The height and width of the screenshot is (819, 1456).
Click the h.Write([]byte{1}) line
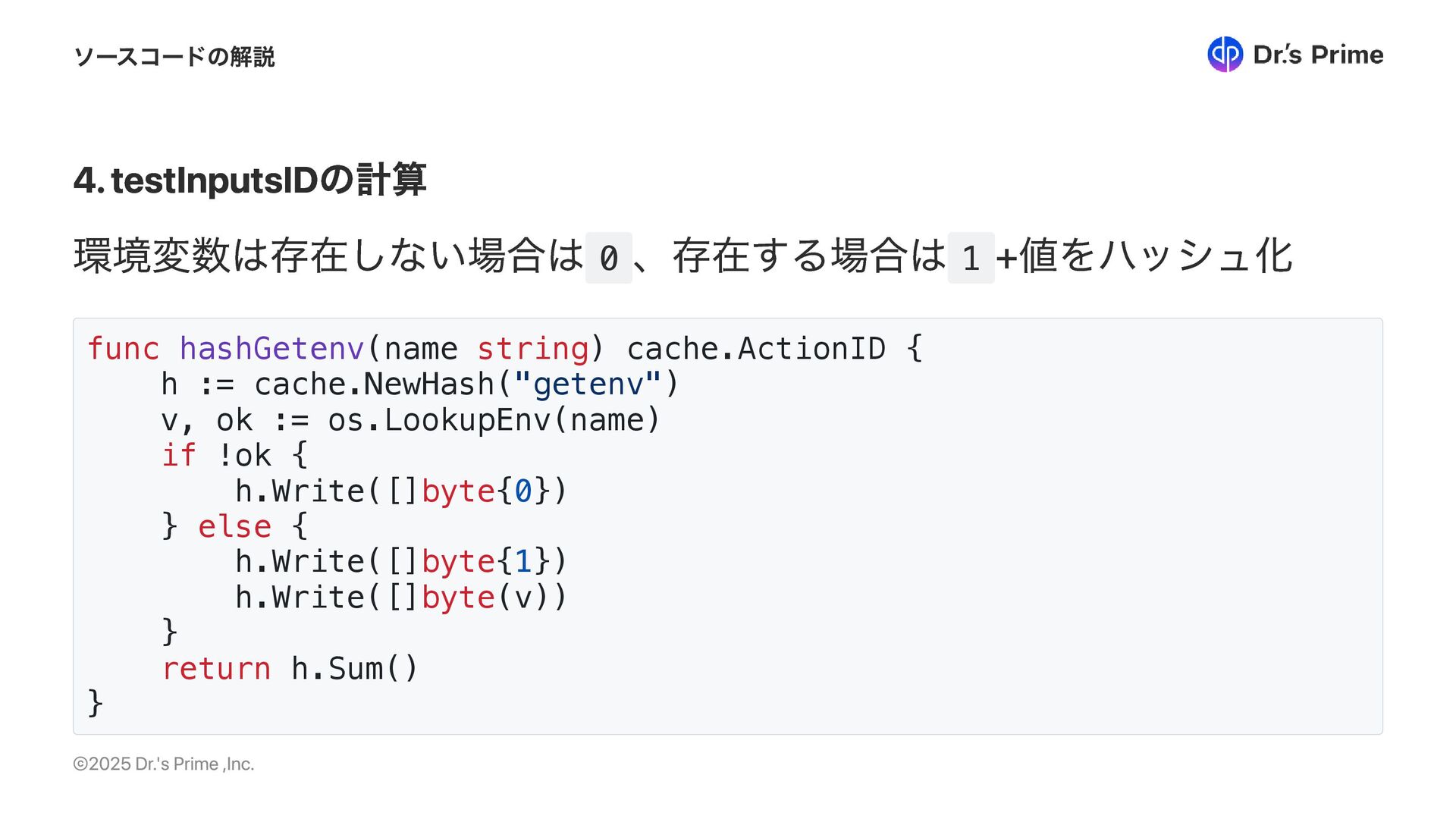(x=401, y=562)
